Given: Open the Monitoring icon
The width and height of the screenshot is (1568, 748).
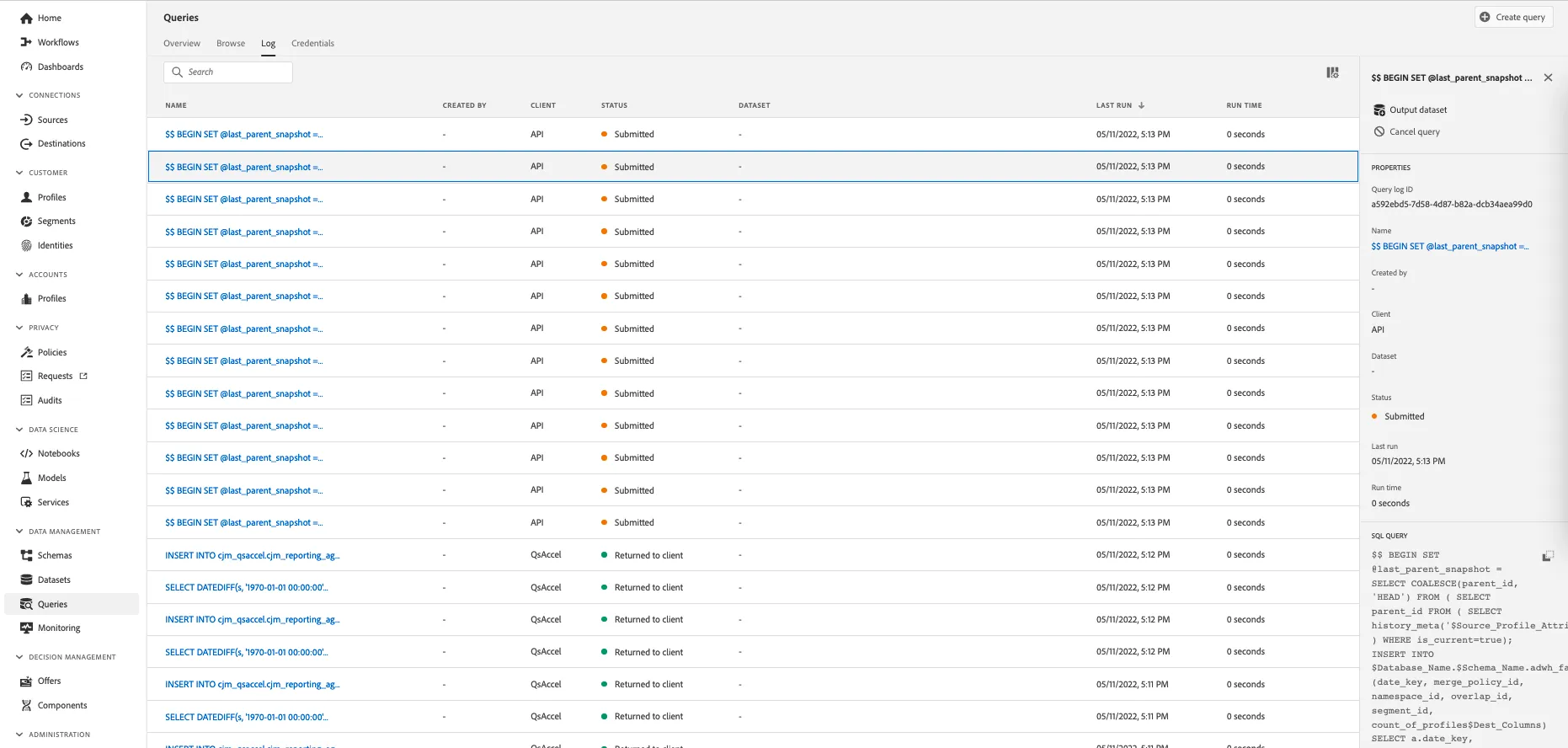Looking at the screenshot, I should (x=26, y=628).
